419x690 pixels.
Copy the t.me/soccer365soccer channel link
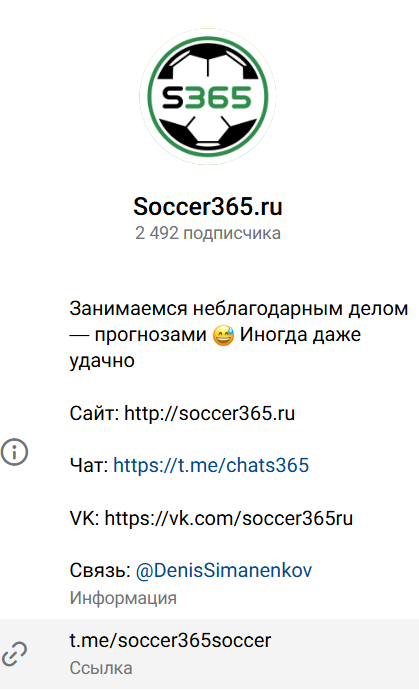[170, 640]
